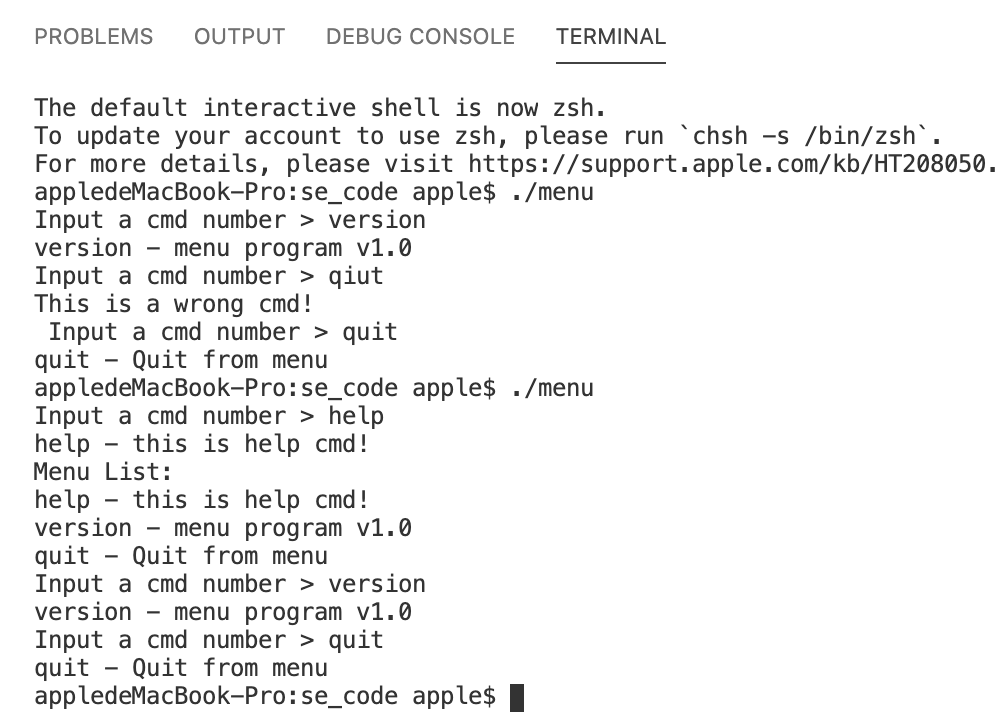Image resolution: width=1008 pixels, height=712 pixels.
Task: Click the help line directly under Menu List
Action: click(202, 500)
